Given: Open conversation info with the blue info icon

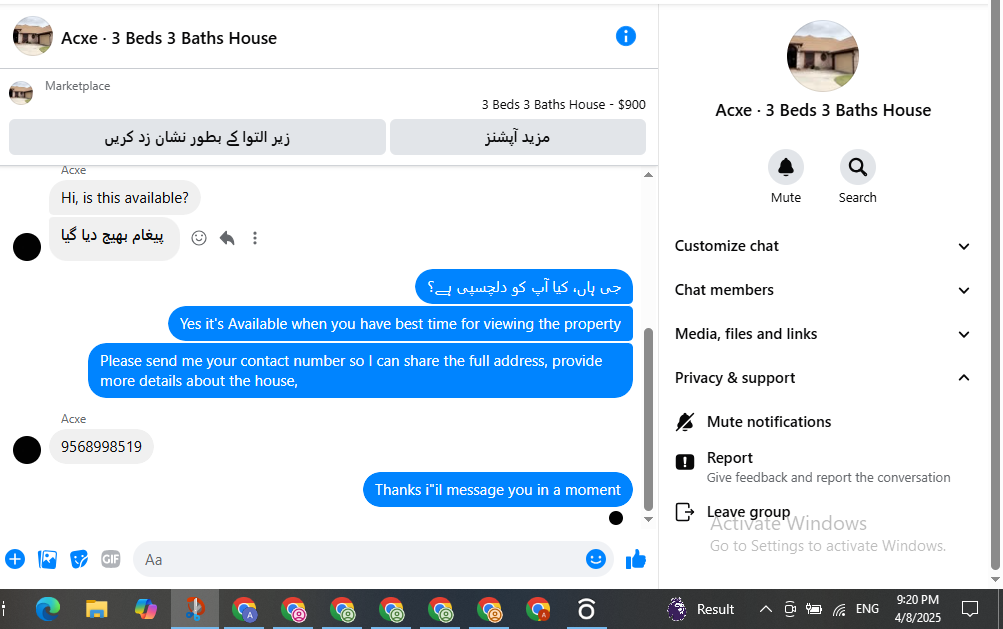Looking at the screenshot, I should point(626,36).
